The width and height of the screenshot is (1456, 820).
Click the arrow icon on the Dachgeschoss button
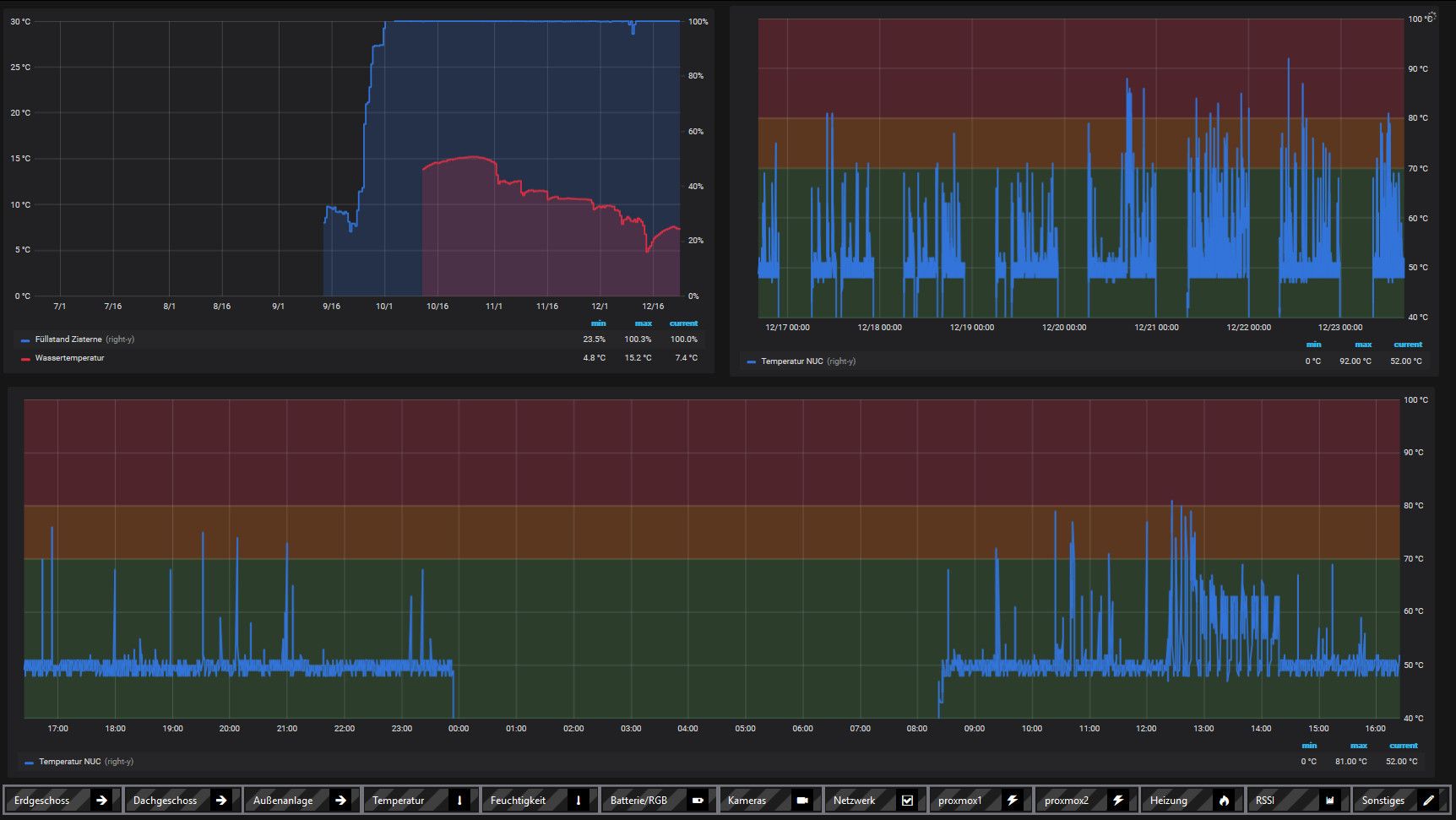coord(221,800)
